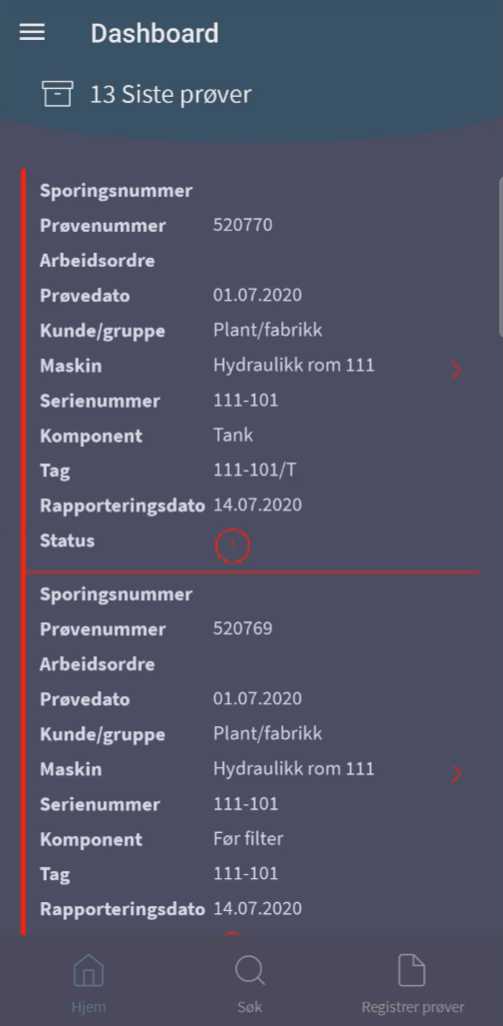This screenshot has height=1026, width=503.
Task: Select the Registrer prøver tab label
Action: [413, 1006]
